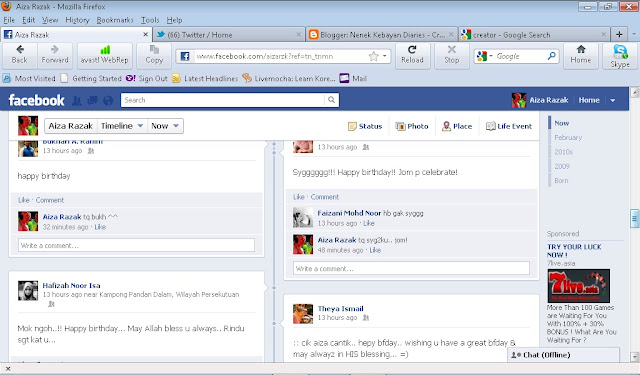
Task: Launch the Skype toolbar button
Action: coord(620,55)
